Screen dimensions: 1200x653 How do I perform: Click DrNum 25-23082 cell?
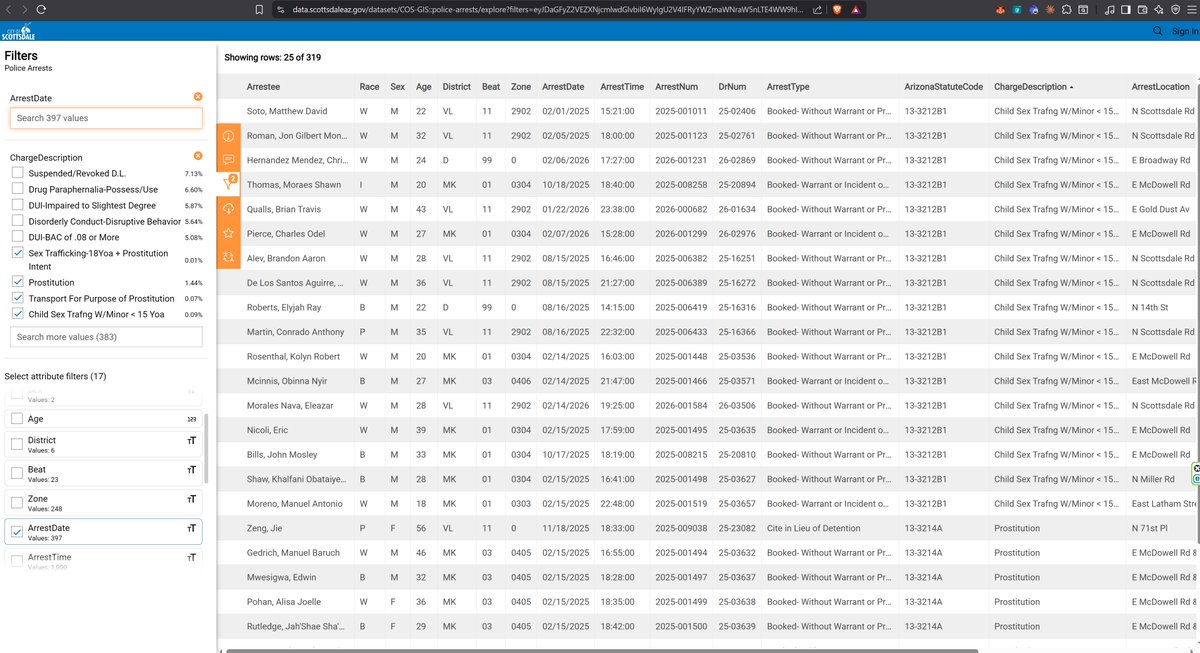point(737,528)
